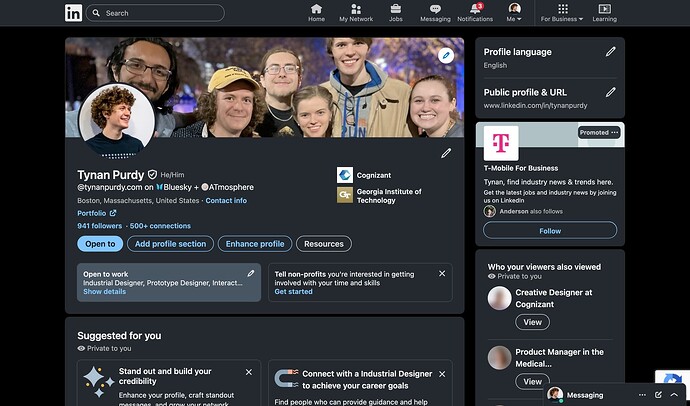This screenshot has width=690, height=406.
Task: Edit Public profile & URL pencil
Action: 610,92
